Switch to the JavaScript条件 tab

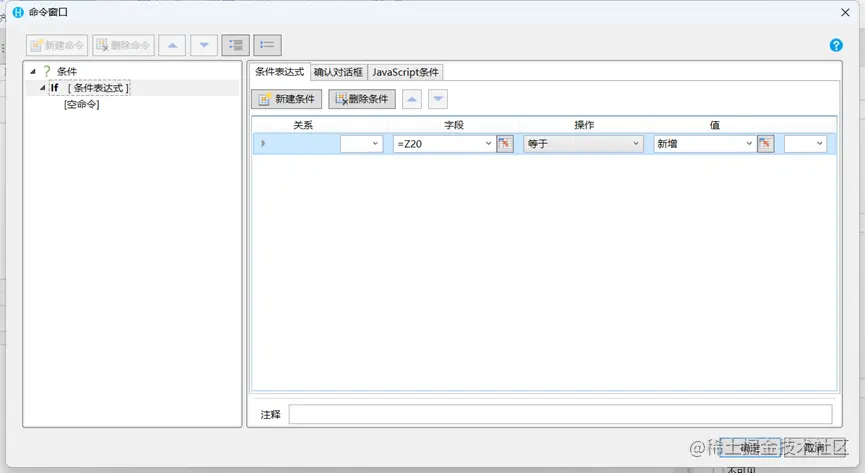pos(405,72)
